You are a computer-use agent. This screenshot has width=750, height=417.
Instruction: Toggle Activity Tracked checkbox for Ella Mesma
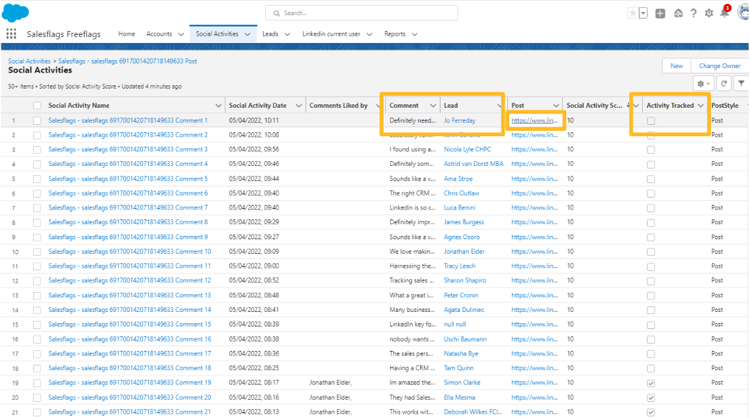pos(651,398)
